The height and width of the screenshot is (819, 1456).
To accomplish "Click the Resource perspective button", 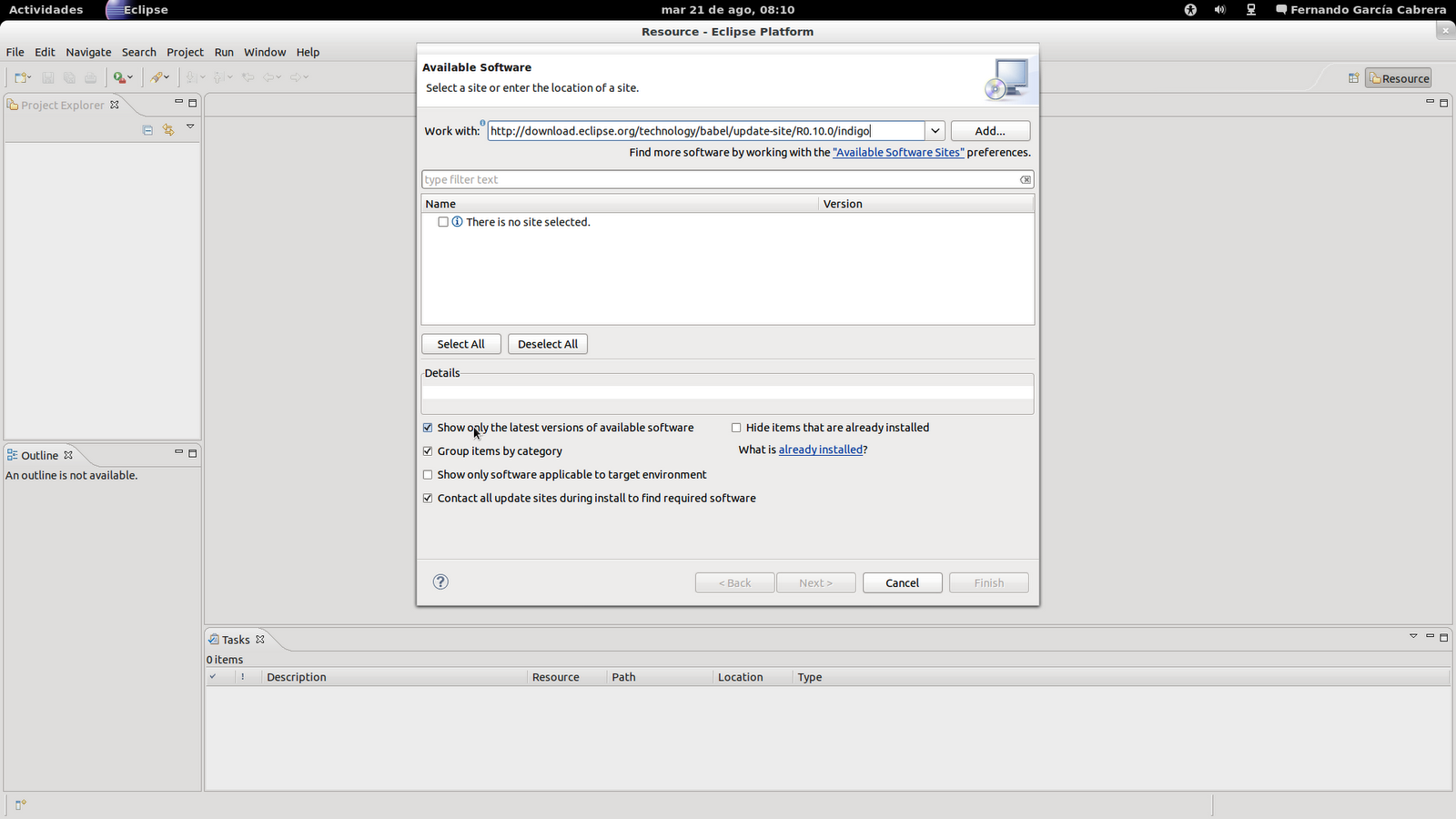I will (x=1399, y=78).
